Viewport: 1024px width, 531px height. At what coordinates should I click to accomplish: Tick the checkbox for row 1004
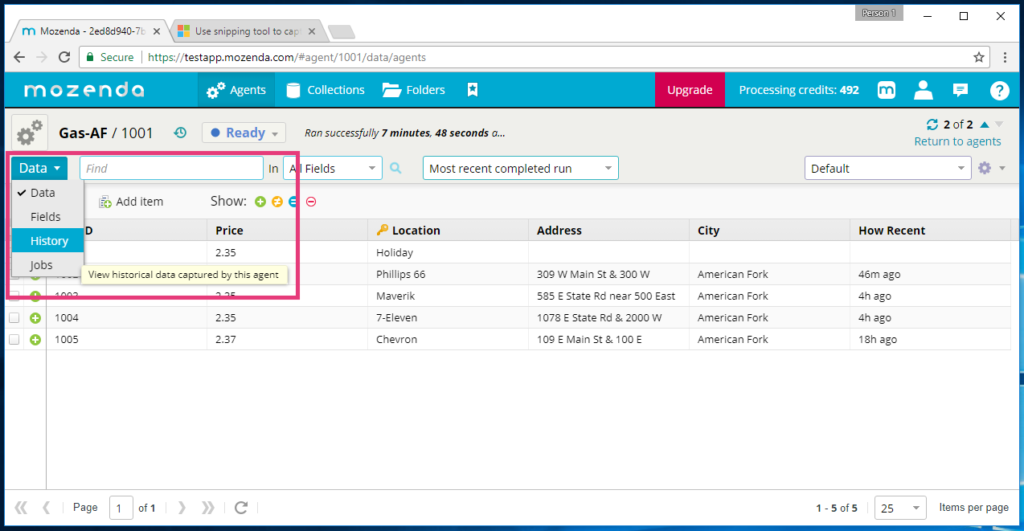point(14,318)
